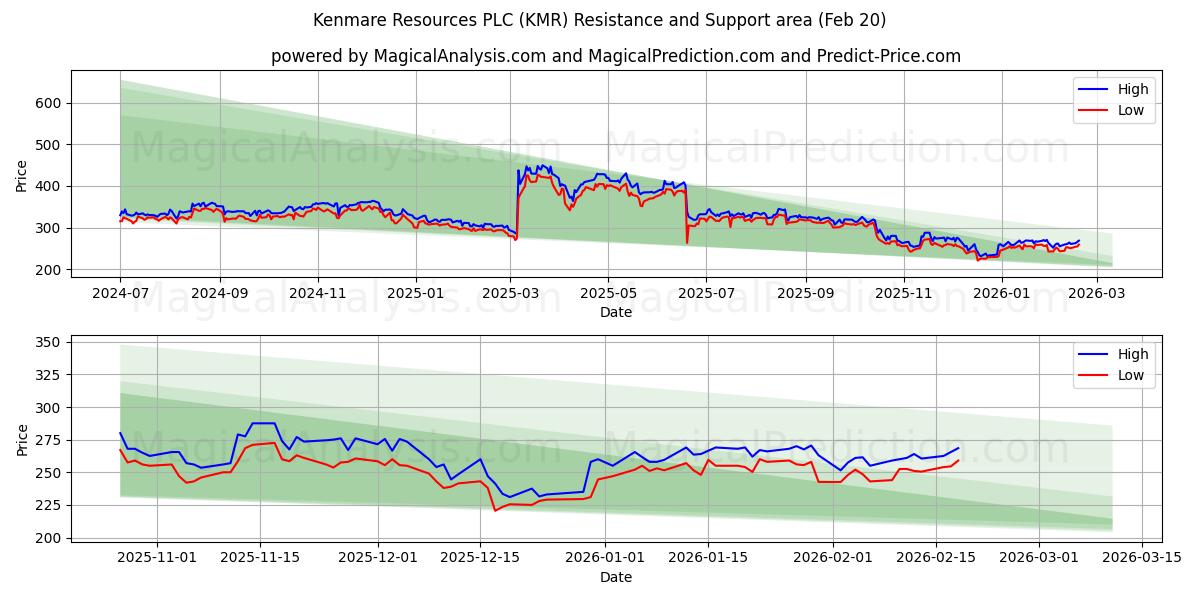Click the '2026-03' x-axis label of the top chart
The image size is (1200, 600).
[1097, 293]
